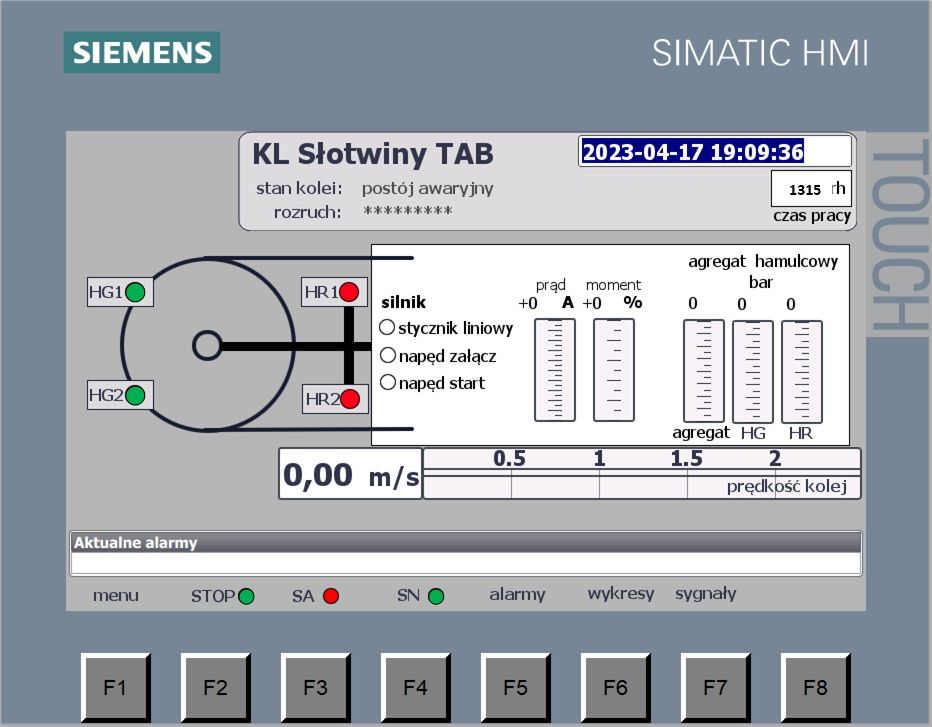Click the HR brake pressure bar gauge

pyautogui.click(x=802, y=372)
